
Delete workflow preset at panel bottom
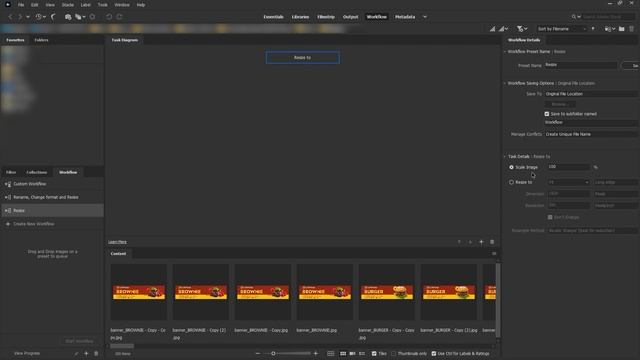click(96, 353)
